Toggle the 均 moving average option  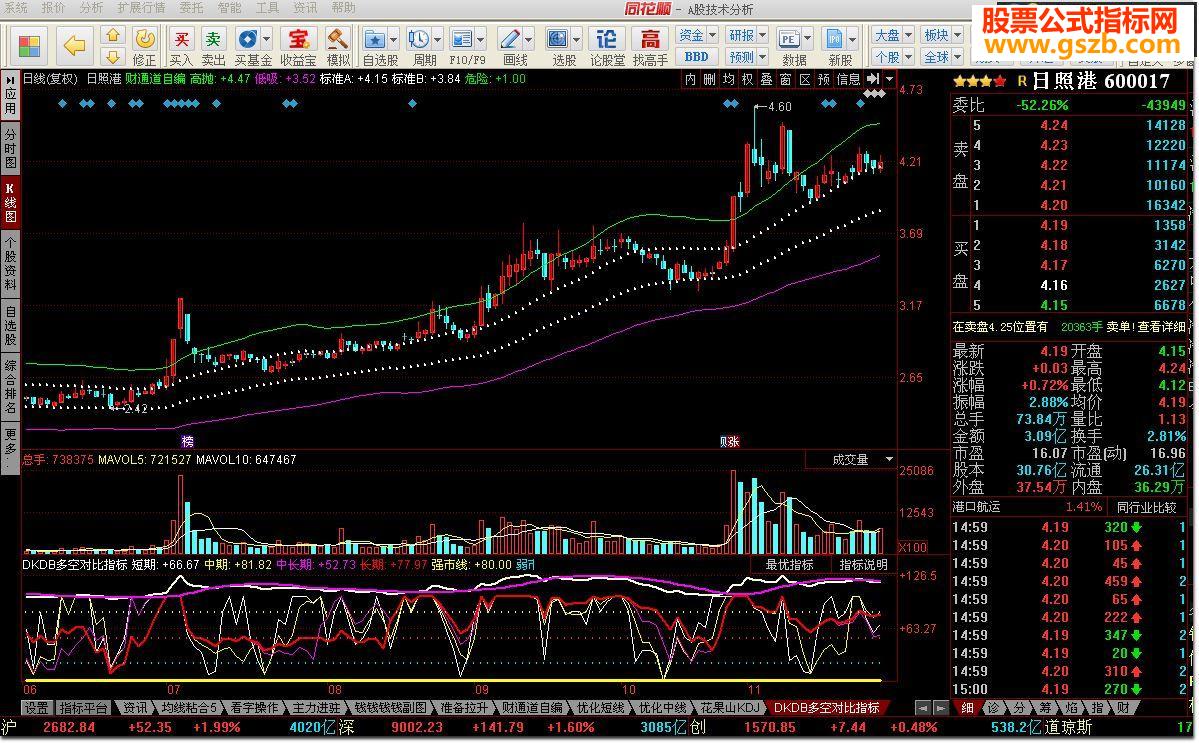click(728, 79)
